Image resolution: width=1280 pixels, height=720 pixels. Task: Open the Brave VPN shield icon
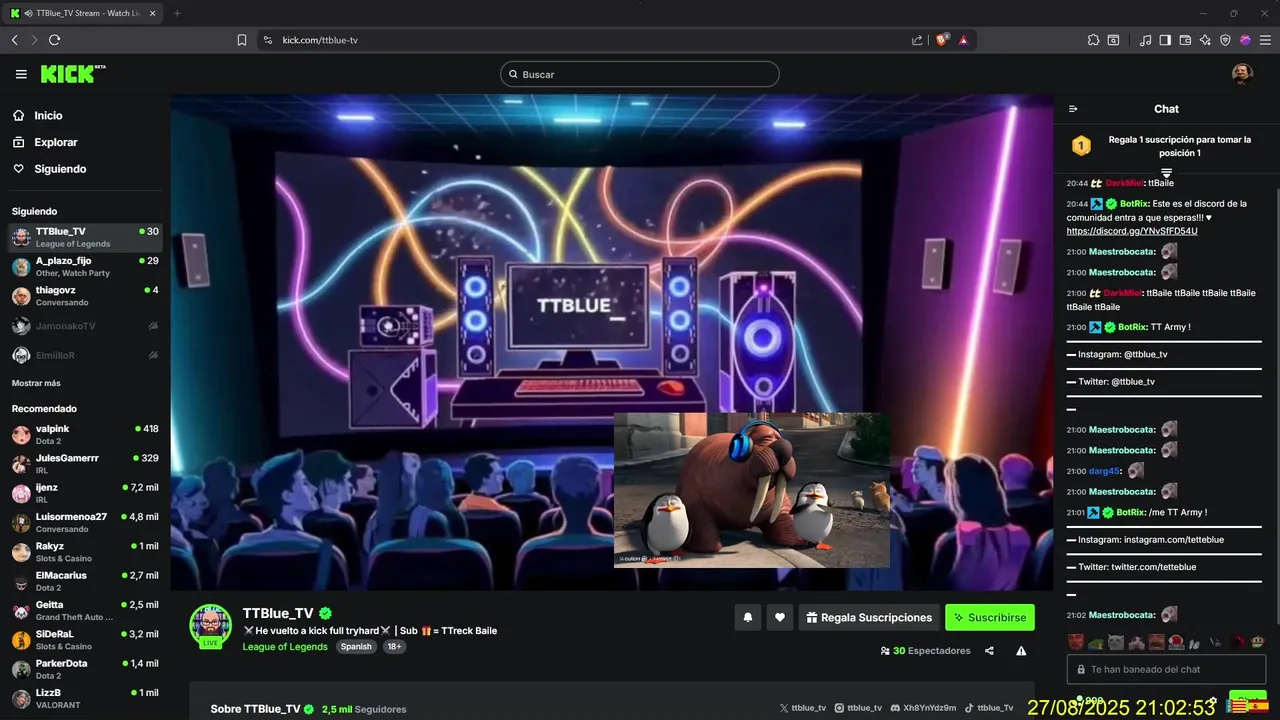click(1225, 40)
